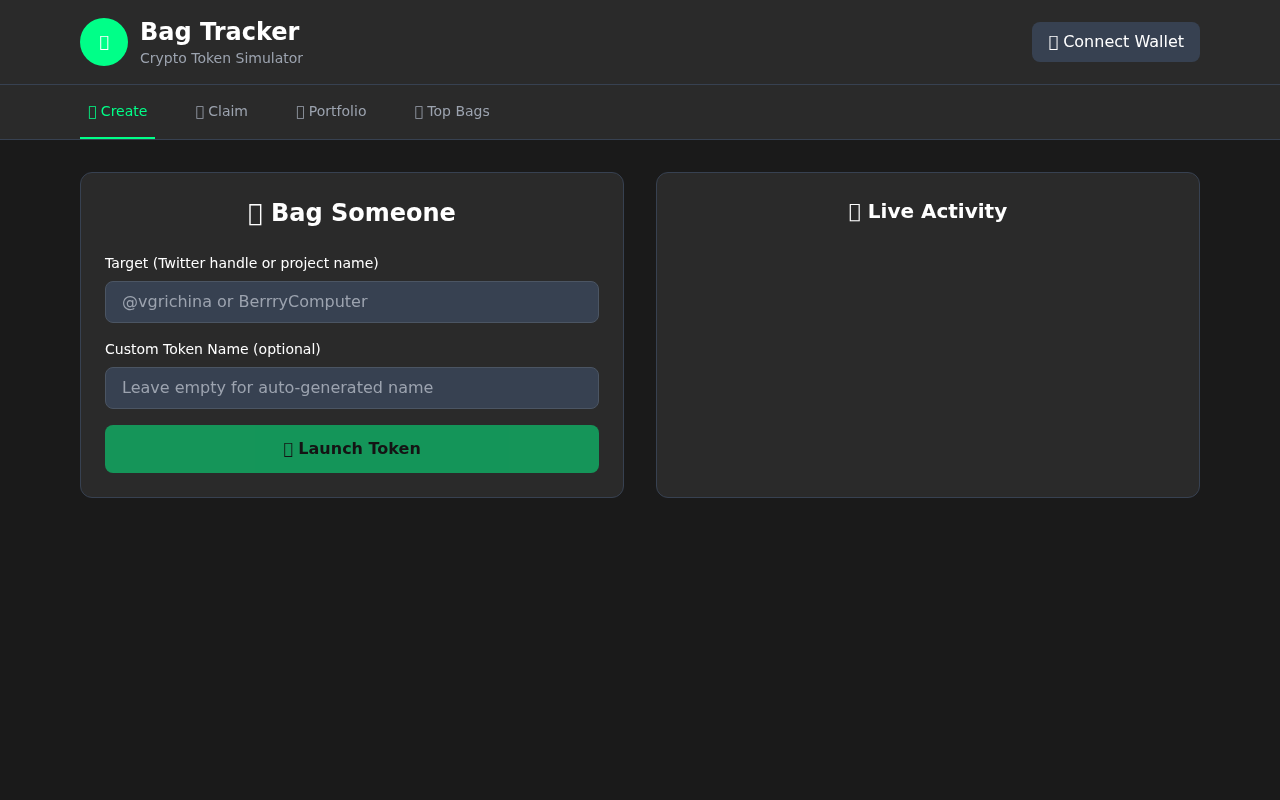Click Connect Wallet
The height and width of the screenshot is (800, 1280).
(x=1115, y=42)
